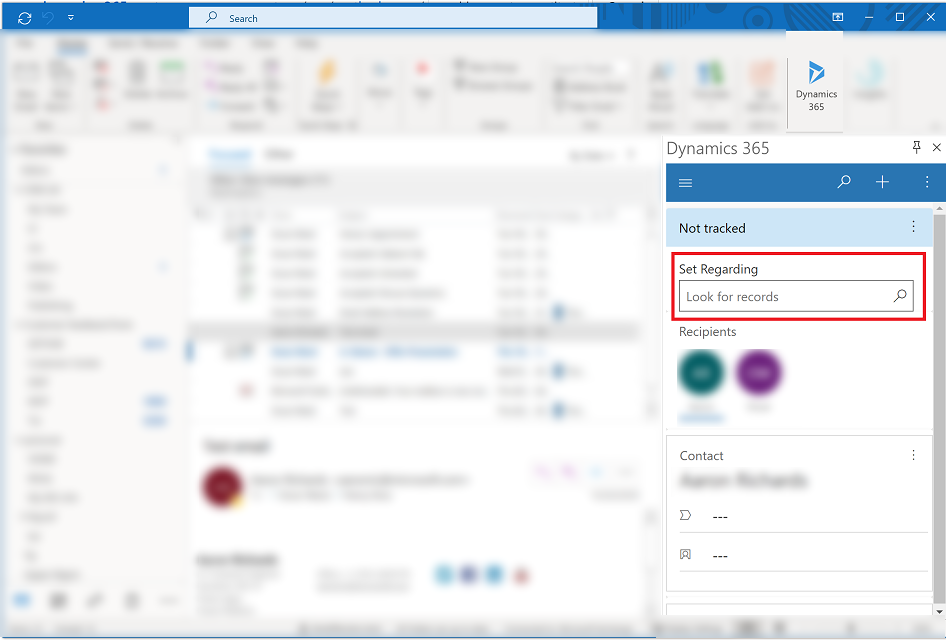Click the Look for records field

click(796, 296)
